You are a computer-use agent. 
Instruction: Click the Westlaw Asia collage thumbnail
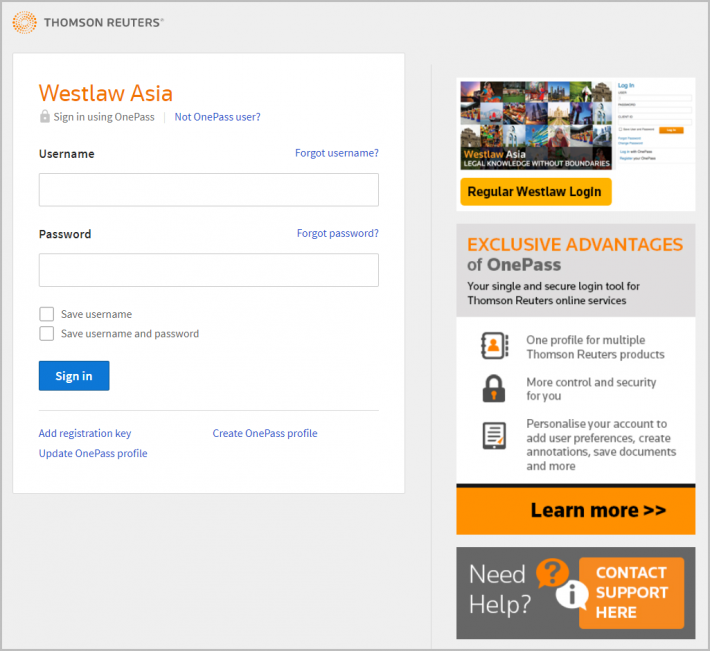pyautogui.click(x=536, y=125)
